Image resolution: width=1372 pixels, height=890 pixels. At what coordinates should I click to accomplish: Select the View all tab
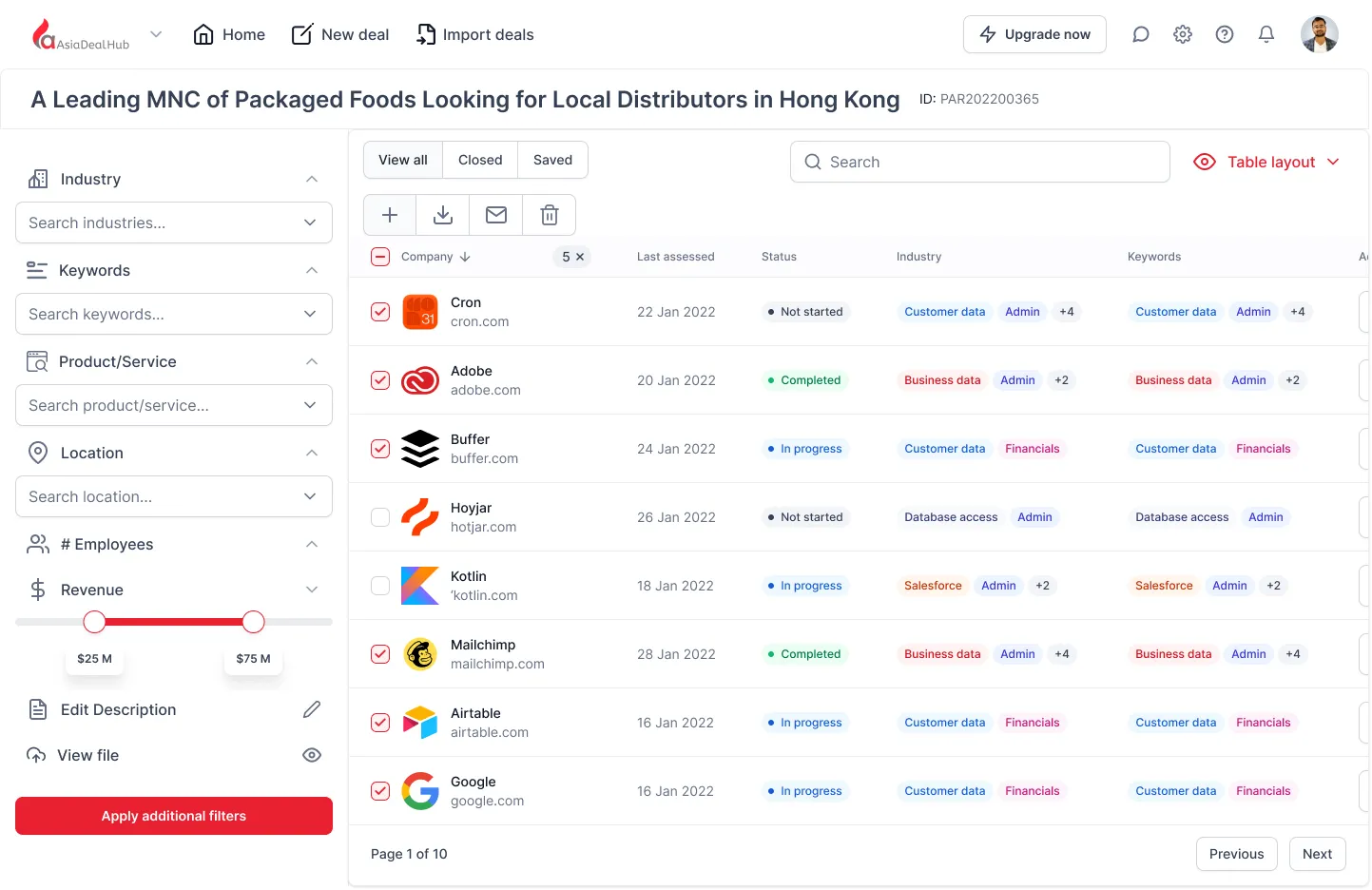(403, 160)
